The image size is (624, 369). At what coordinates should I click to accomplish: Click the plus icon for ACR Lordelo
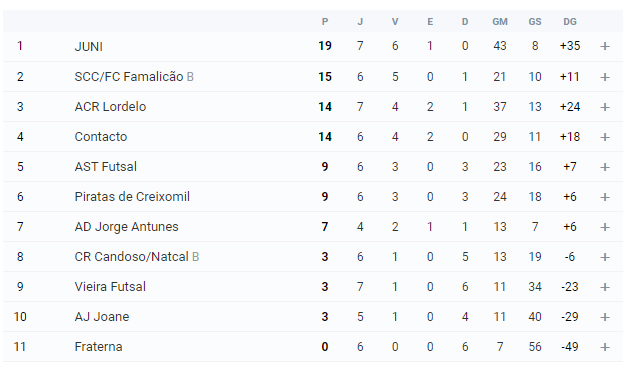click(605, 107)
